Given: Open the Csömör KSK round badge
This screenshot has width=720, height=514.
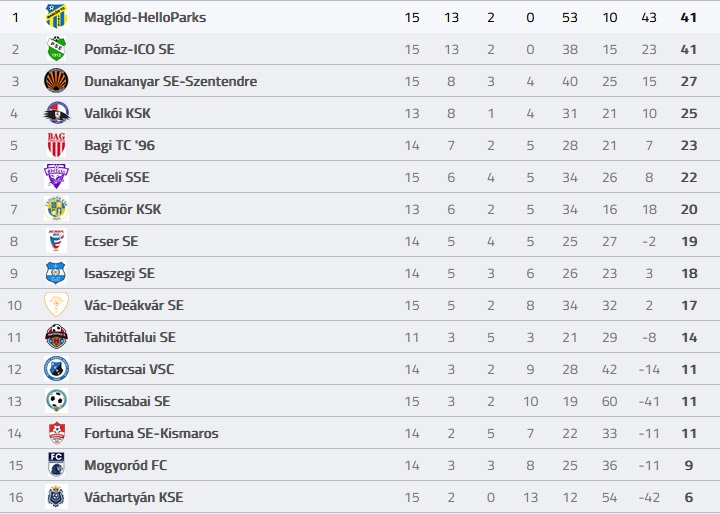Looking at the screenshot, I should pos(56,209).
